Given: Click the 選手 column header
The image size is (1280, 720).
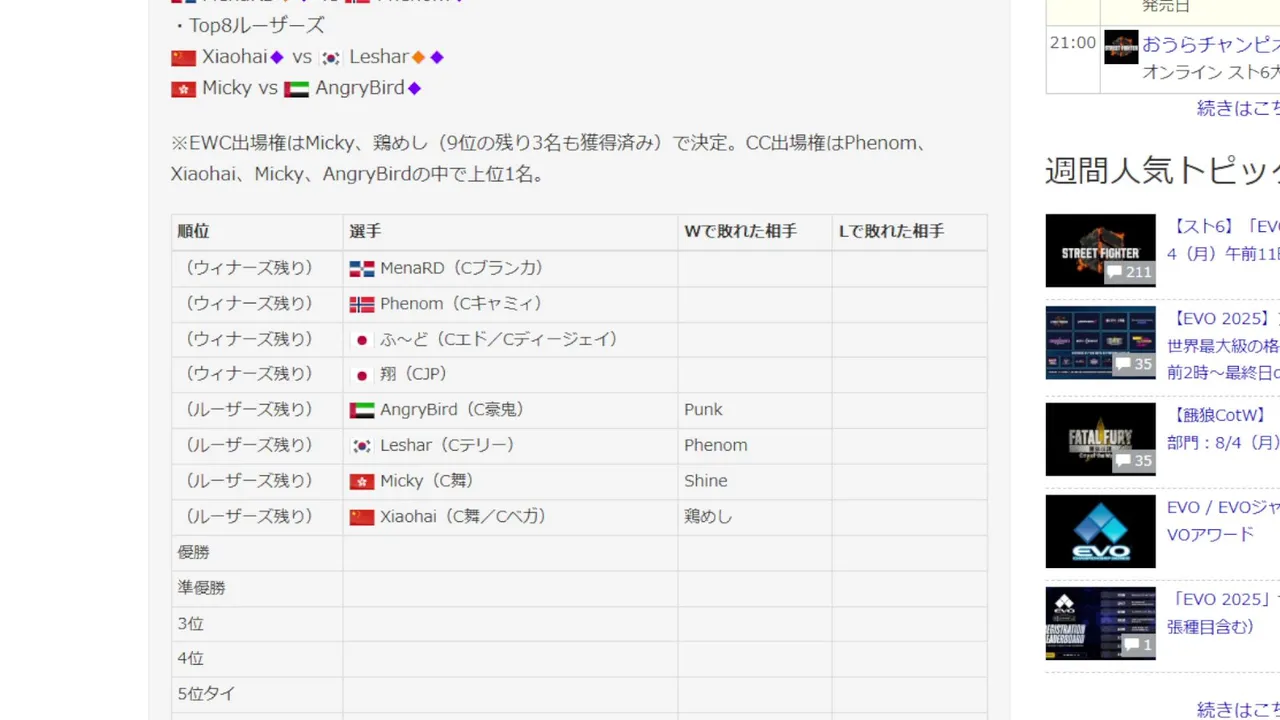Looking at the screenshot, I should tap(510, 232).
